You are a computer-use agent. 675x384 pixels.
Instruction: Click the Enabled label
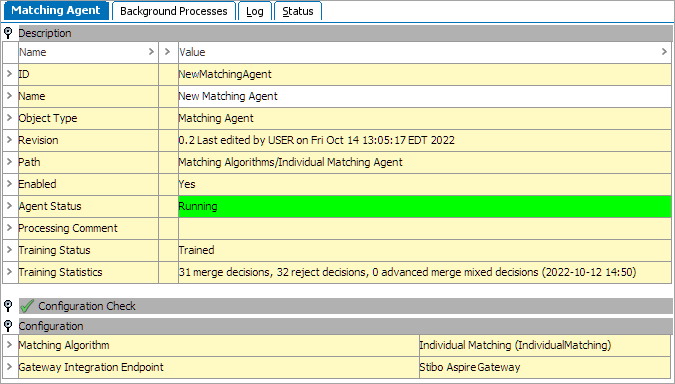pos(37,184)
